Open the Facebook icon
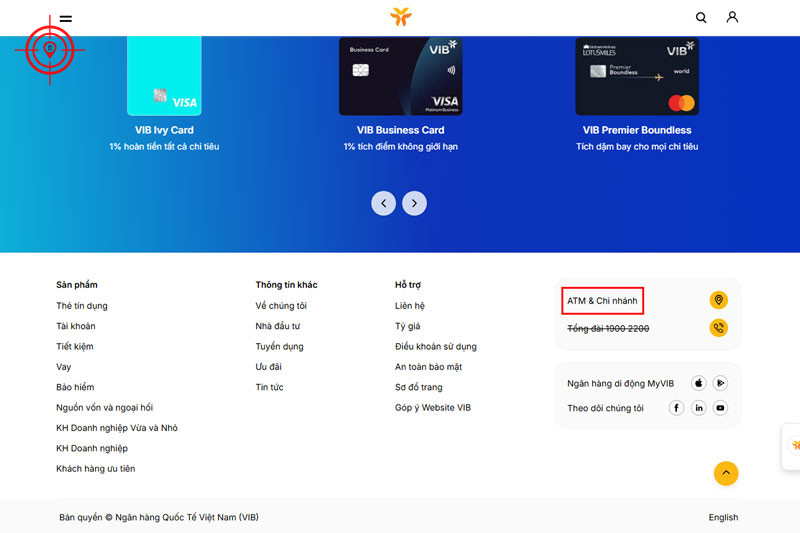 [677, 408]
